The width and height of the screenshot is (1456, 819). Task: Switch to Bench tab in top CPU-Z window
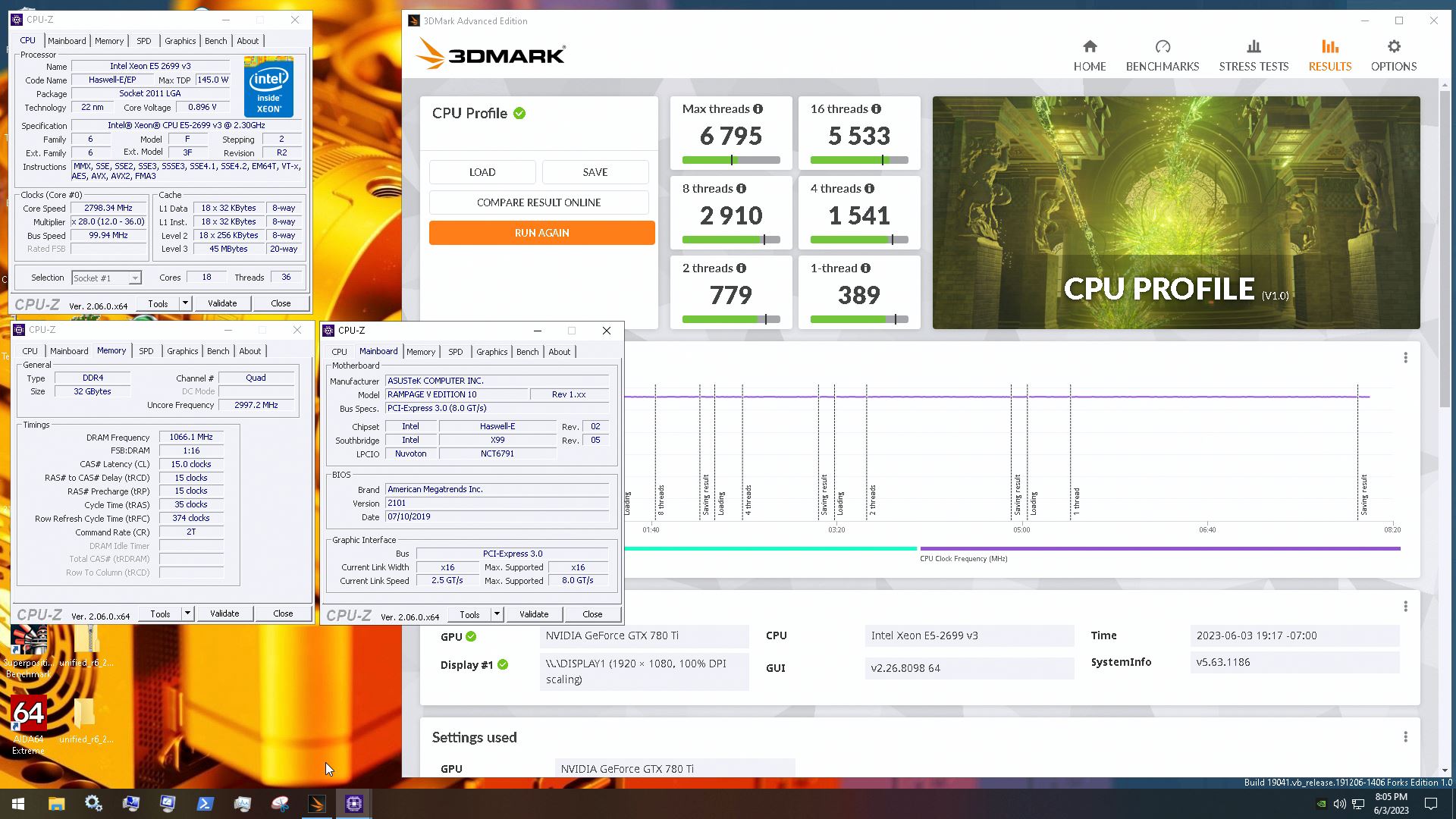(x=215, y=41)
